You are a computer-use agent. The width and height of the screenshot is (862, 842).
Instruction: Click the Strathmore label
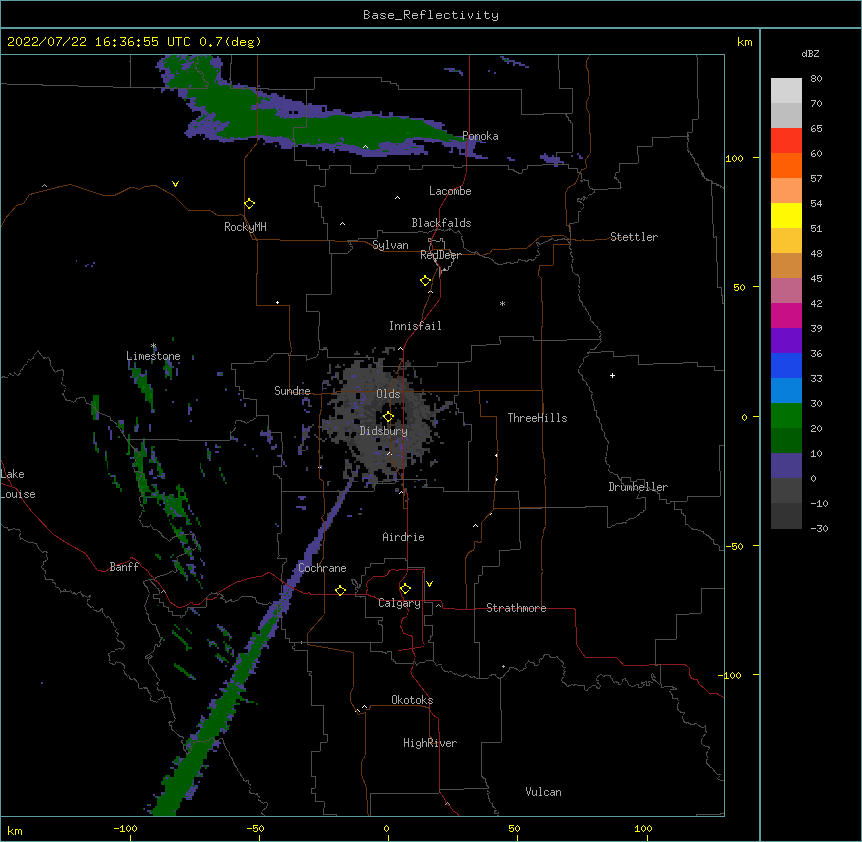tap(516, 608)
